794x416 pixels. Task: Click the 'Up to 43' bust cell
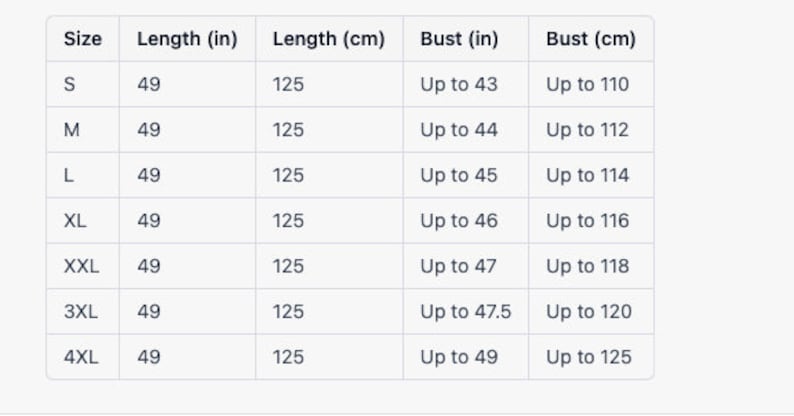(459, 84)
